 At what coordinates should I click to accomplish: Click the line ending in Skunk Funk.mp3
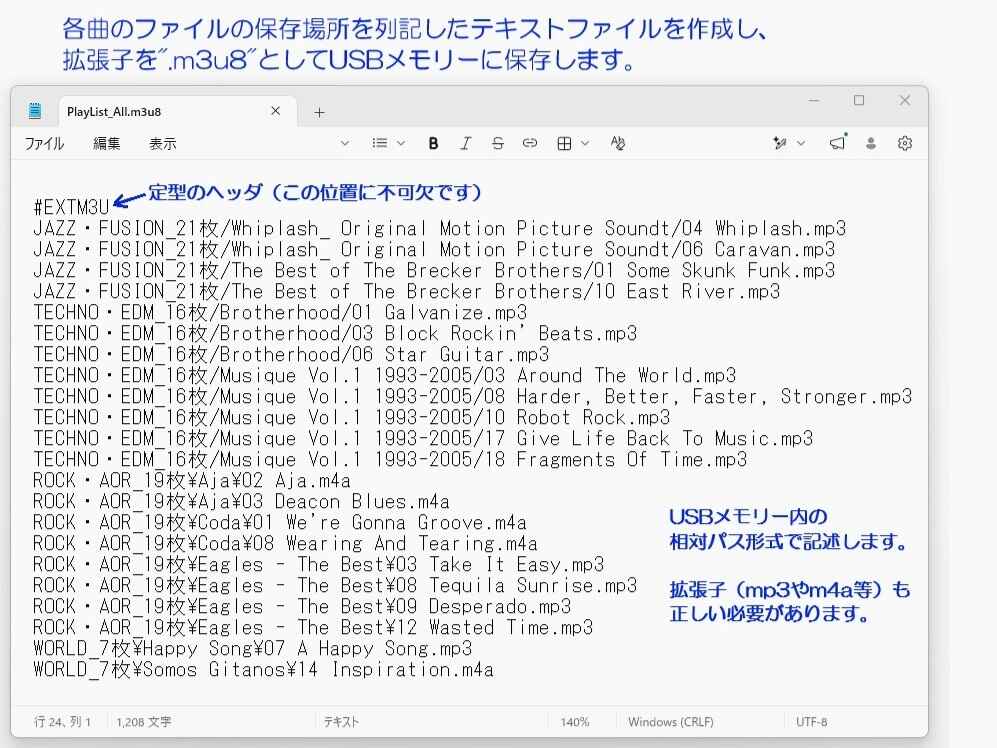434,270
